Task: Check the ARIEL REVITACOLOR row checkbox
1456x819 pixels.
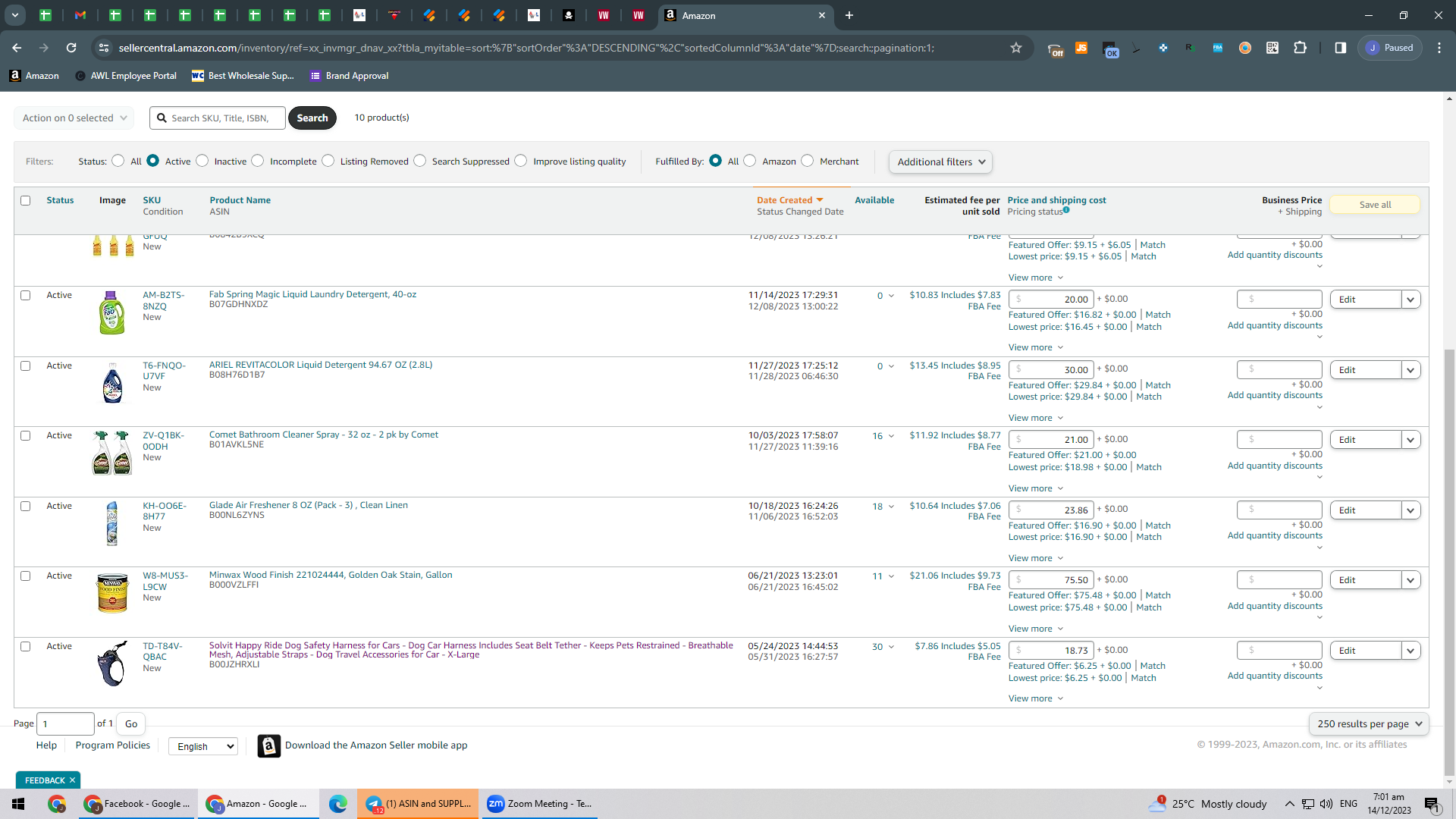Action: coord(25,366)
